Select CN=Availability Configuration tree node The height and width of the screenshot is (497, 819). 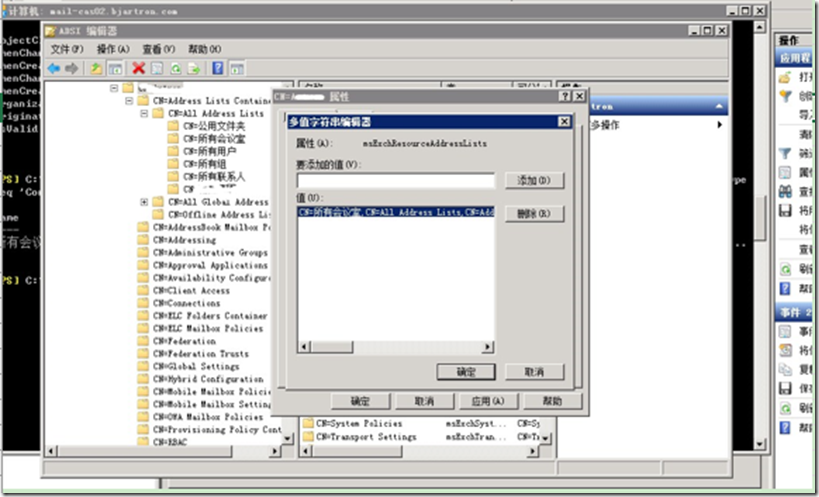[x=212, y=278]
